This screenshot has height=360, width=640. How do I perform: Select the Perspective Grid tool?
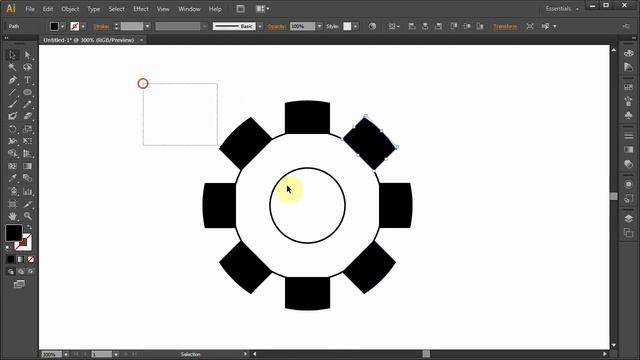point(27,154)
